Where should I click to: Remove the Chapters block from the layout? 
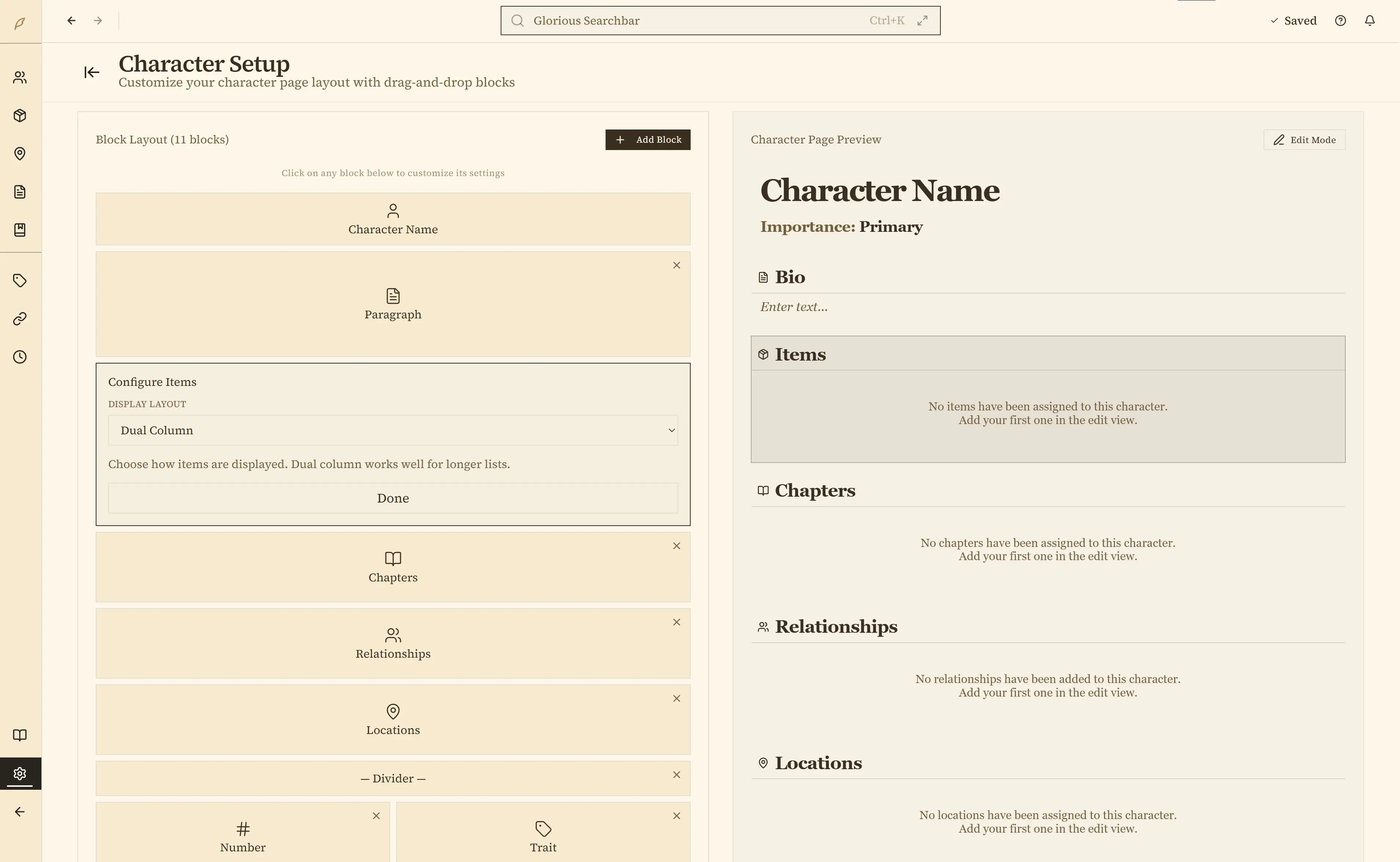click(x=677, y=545)
